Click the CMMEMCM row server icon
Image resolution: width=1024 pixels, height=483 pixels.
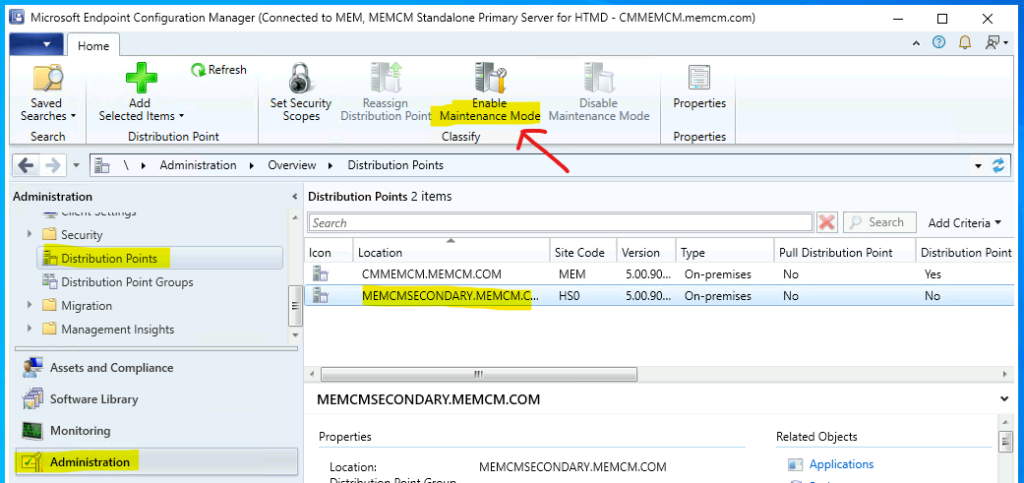320,274
